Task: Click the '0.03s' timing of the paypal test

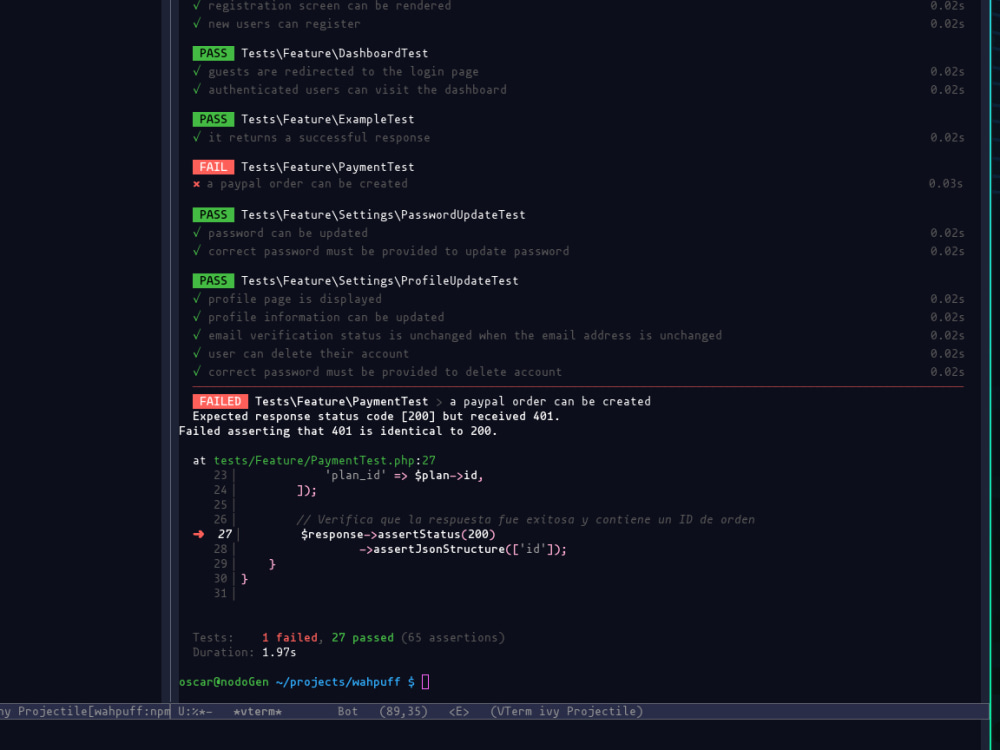Action: 946,184
